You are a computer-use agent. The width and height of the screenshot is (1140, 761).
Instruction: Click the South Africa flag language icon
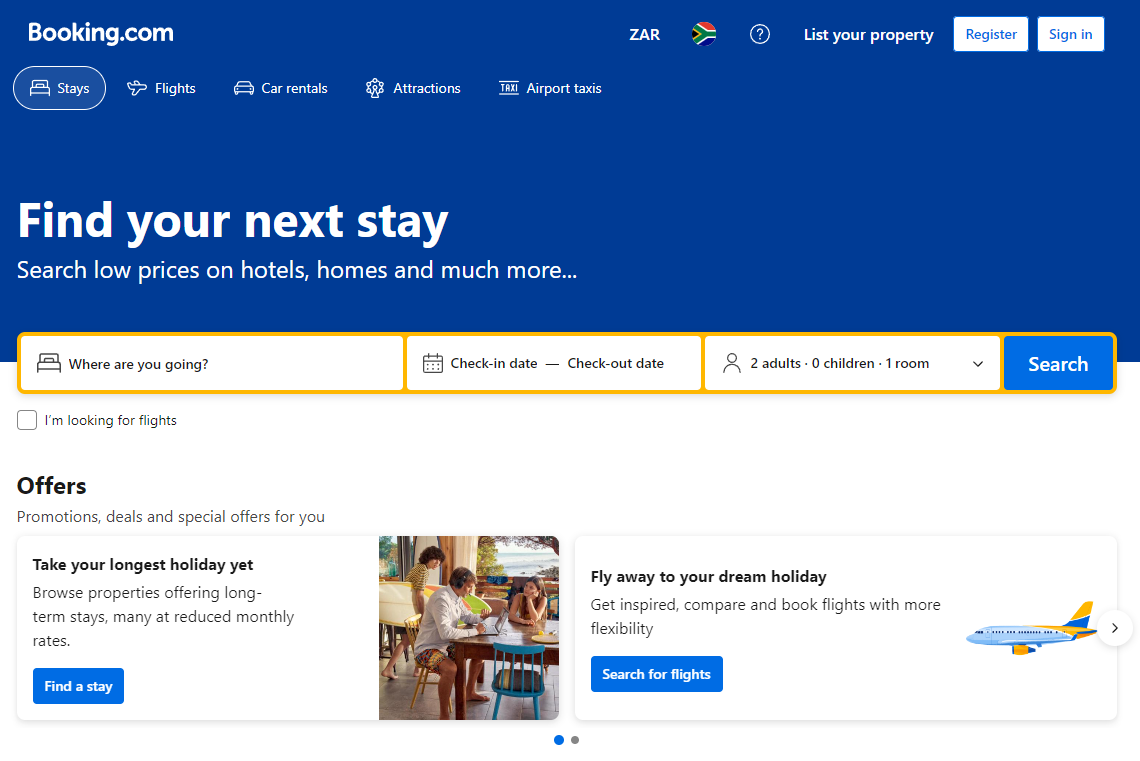pos(704,34)
